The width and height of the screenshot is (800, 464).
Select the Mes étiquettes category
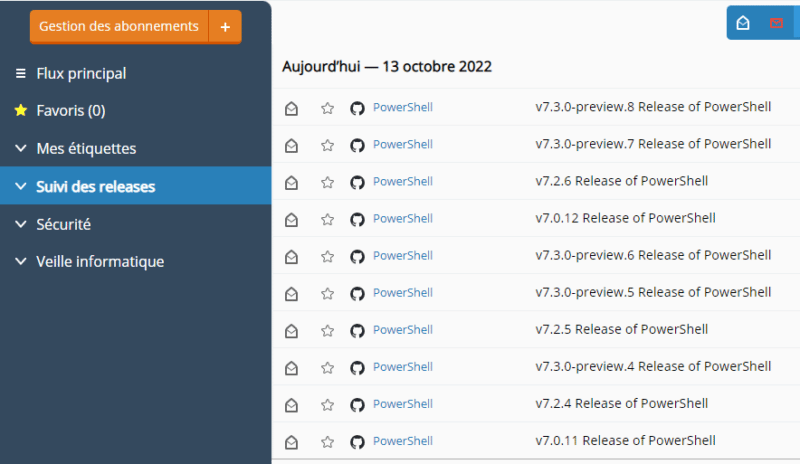(86, 149)
